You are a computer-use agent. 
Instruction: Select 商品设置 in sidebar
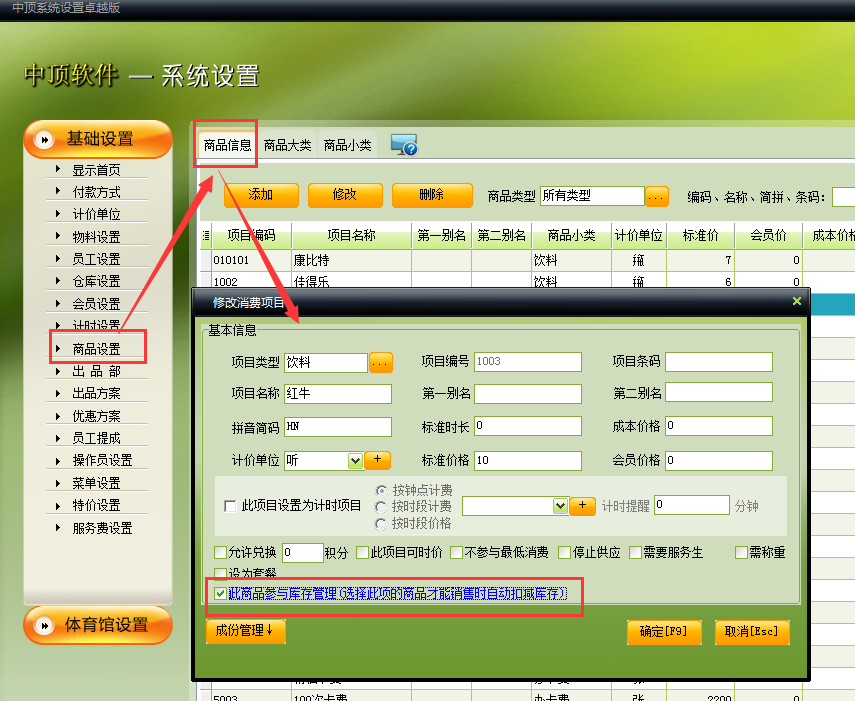tap(97, 349)
